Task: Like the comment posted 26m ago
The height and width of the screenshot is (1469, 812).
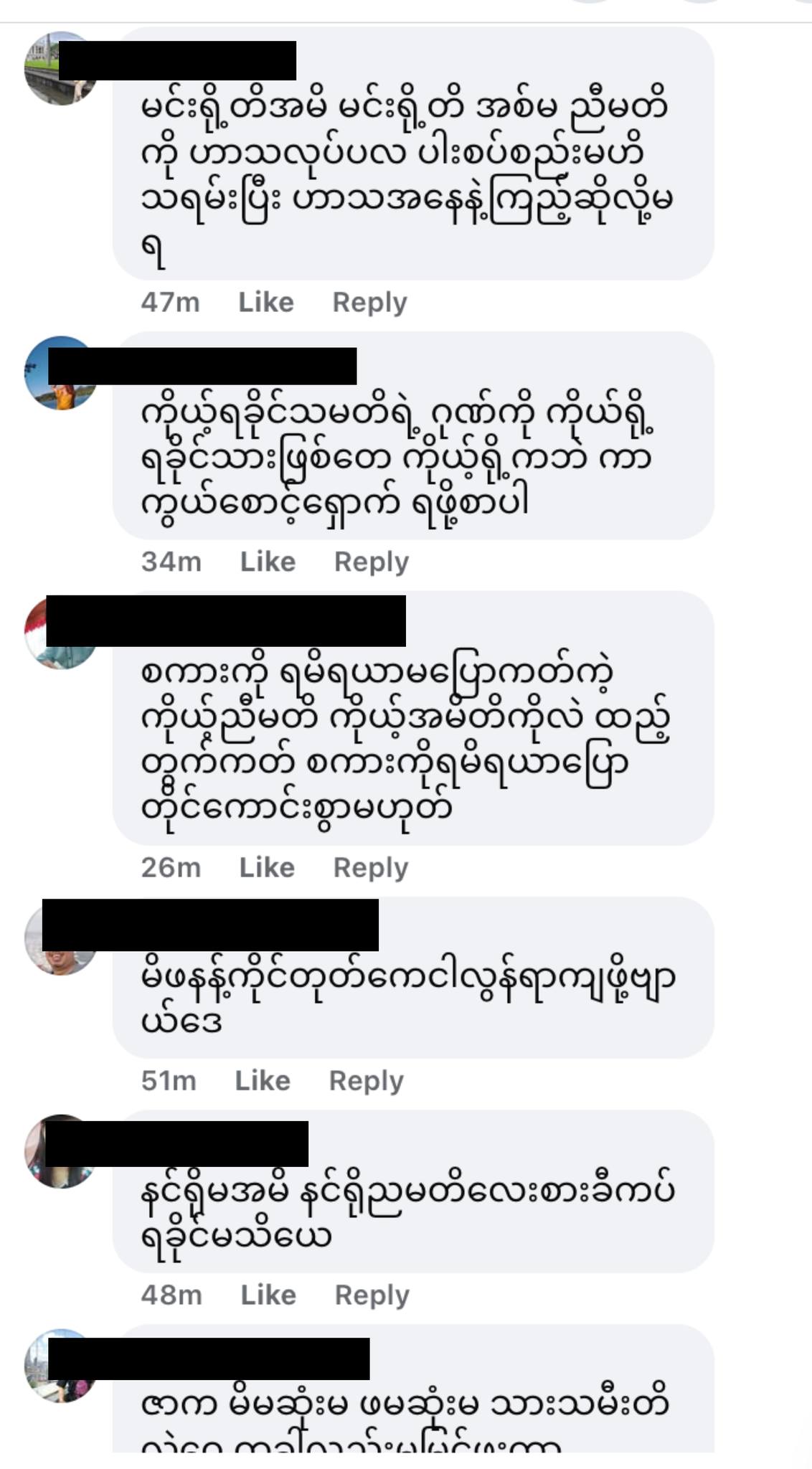Action: click(x=267, y=868)
